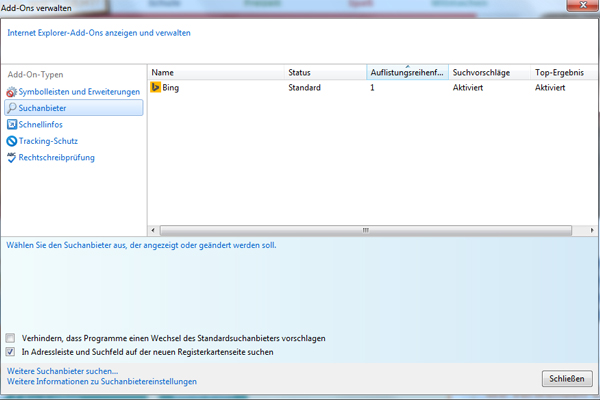Click the horizontal scrollbar right arrow
Image resolution: width=600 pixels, height=400 pixels.
592,230
